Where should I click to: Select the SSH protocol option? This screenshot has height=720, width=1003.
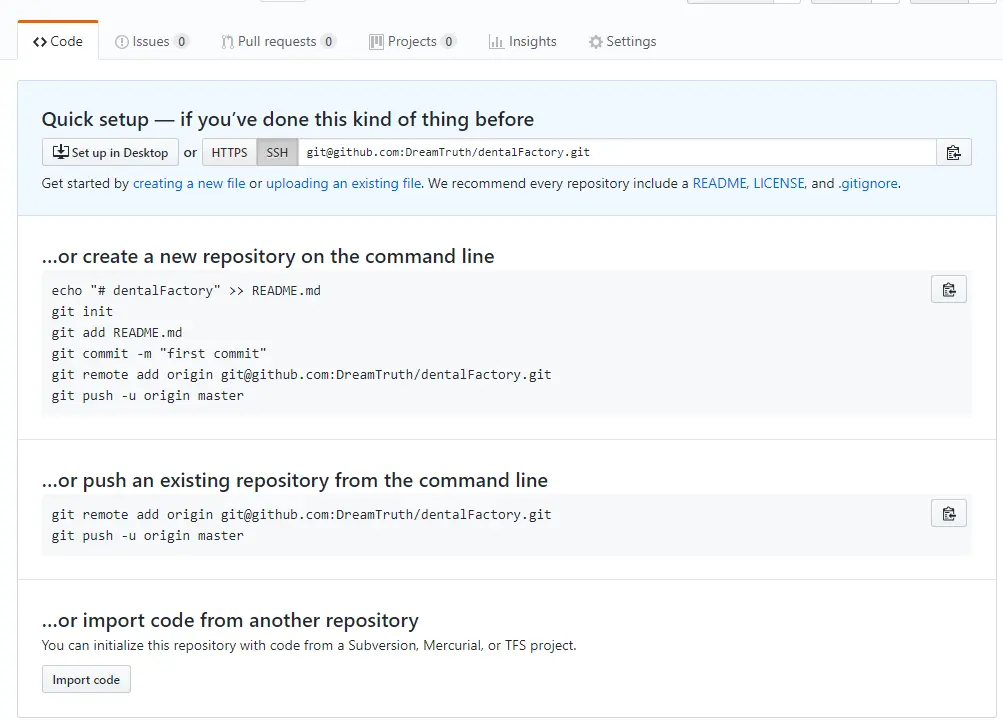tap(277, 152)
